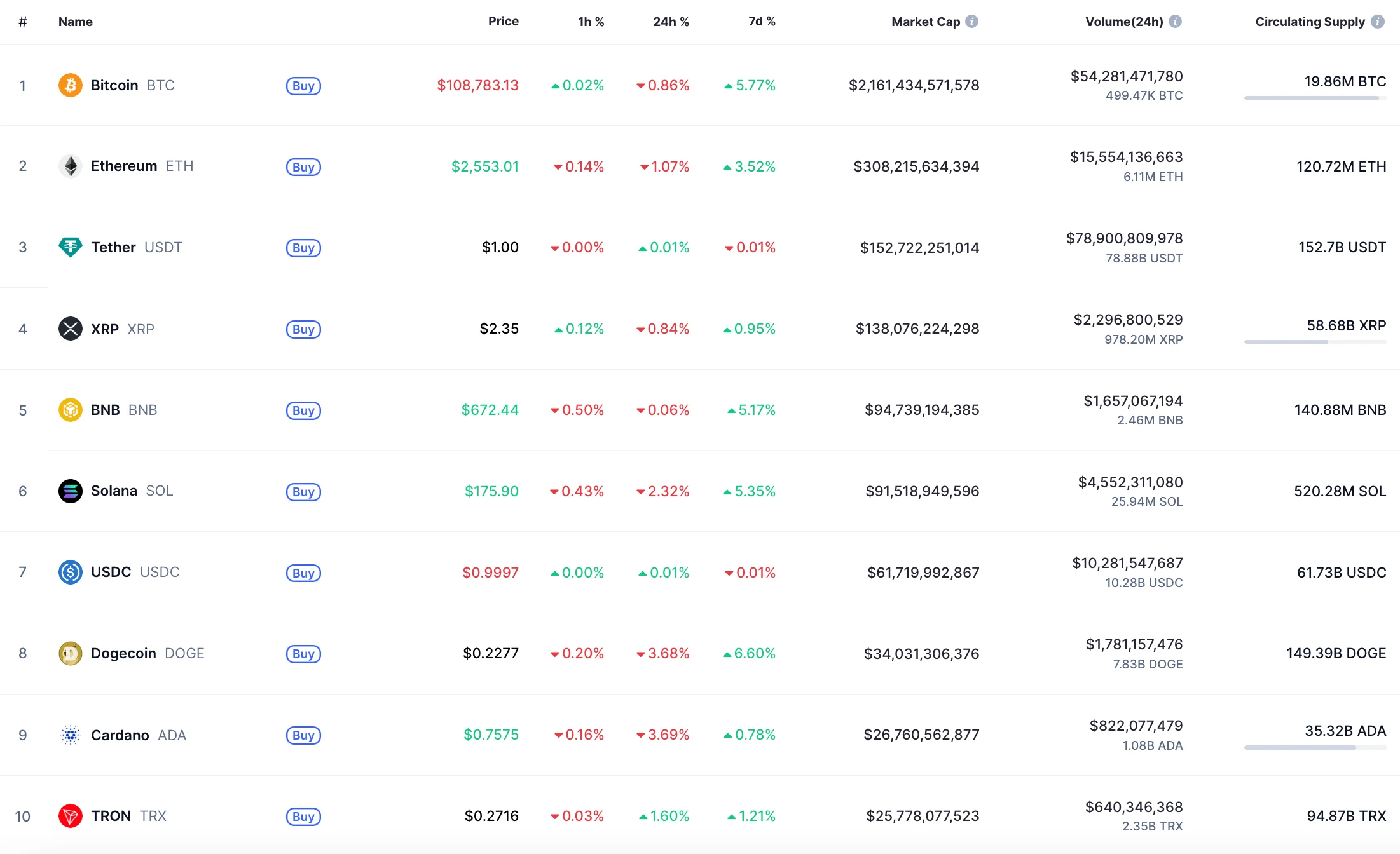Click the Bitcoin circulating supply progress bar
Image resolution: width=1400 pixels, height=854 pixels.
tap(1315, 98)
